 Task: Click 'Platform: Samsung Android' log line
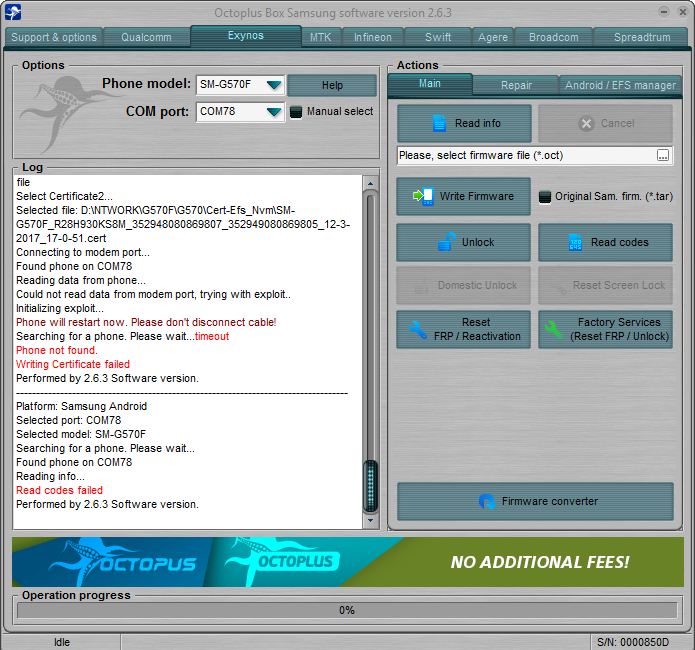[82, 406]
